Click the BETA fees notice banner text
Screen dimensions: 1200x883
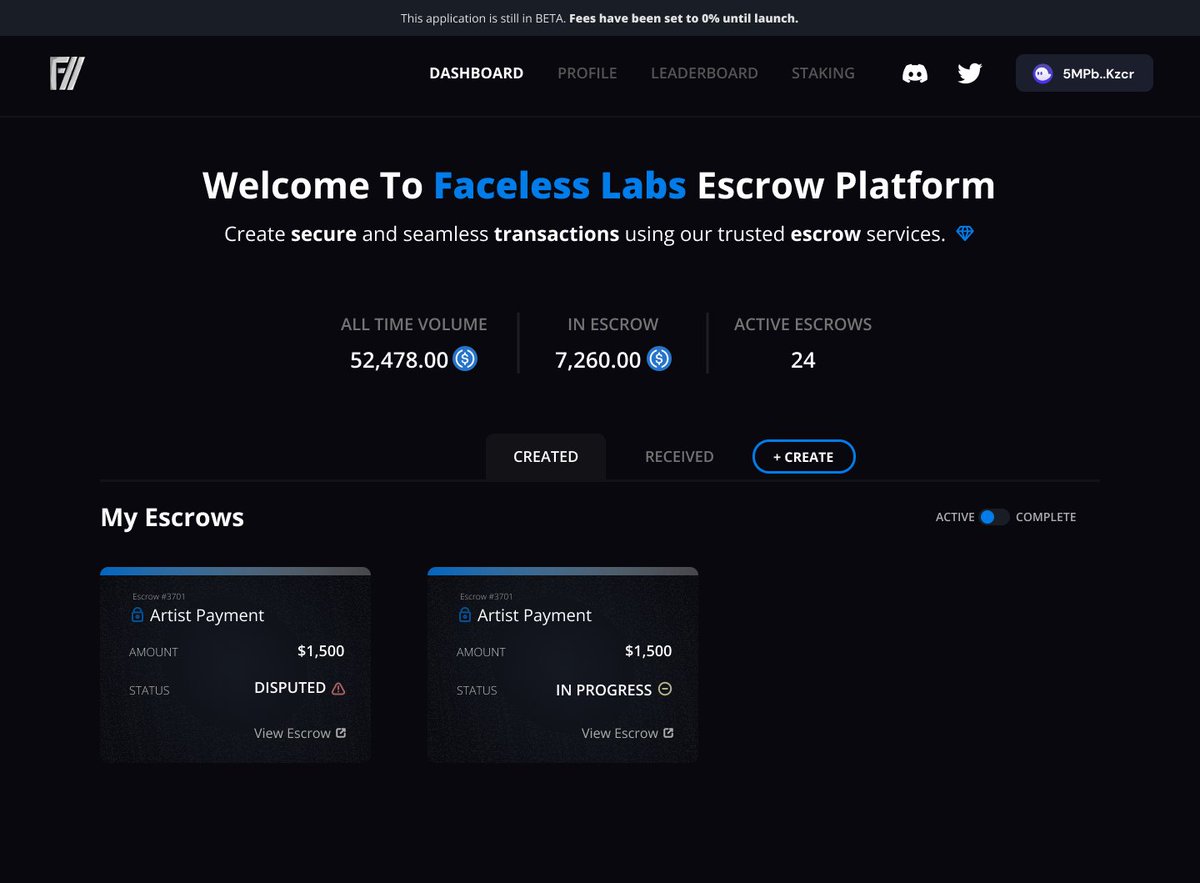click(600, 18)
